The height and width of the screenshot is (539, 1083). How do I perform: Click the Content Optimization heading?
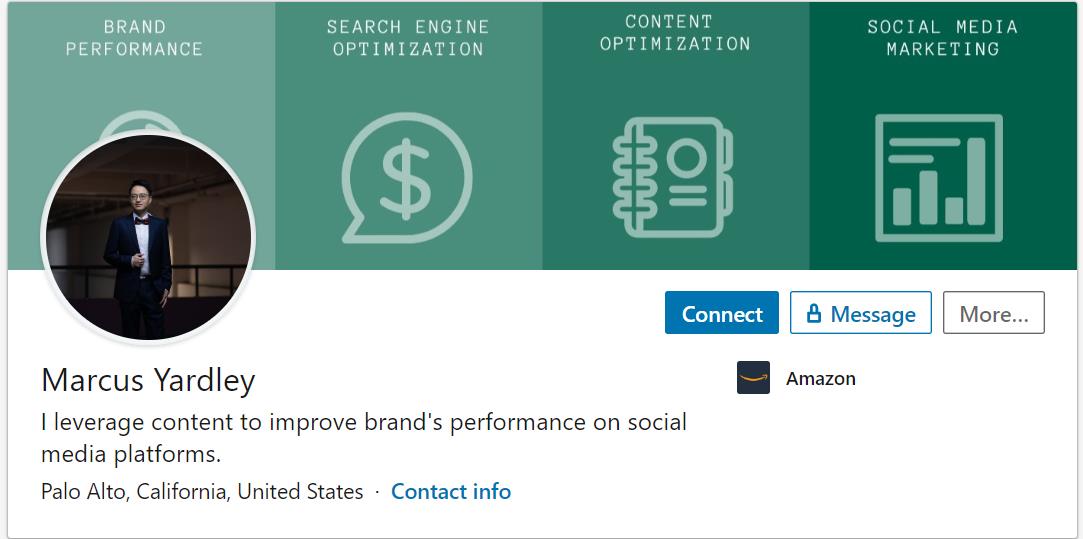tap(675, 33)
